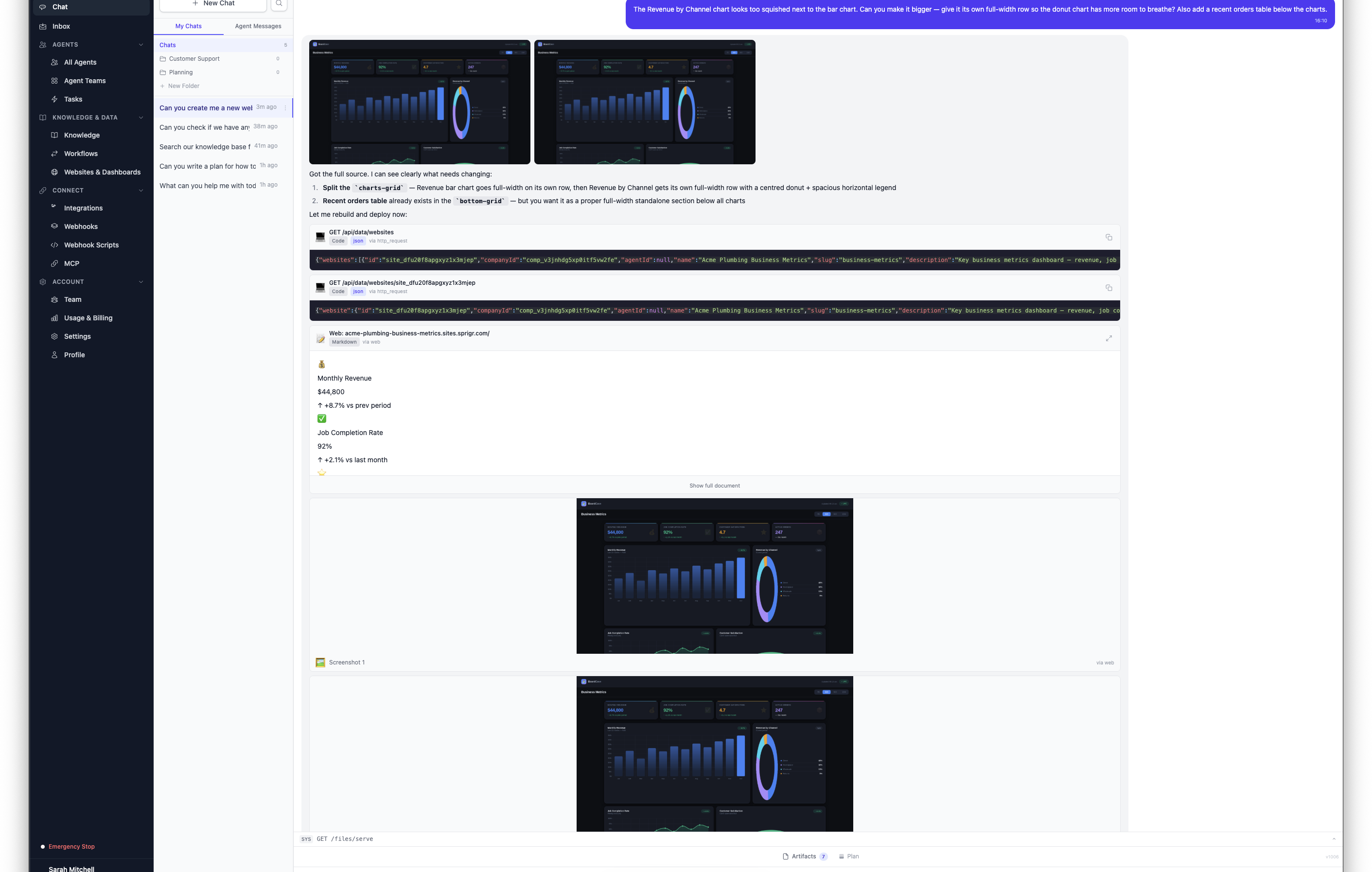Collapse the ACCOUNT sidebar section
The height and width of the screenshot is (872, 1372).
tap(141, 281)
